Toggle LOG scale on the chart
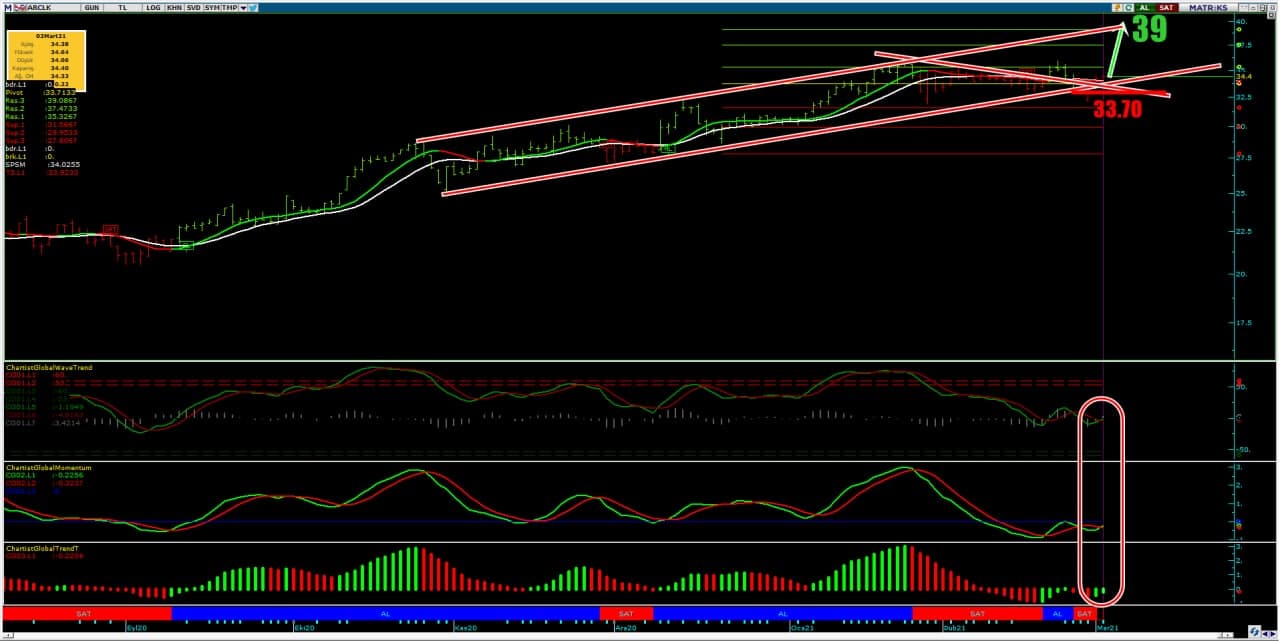 pos(152,7)
